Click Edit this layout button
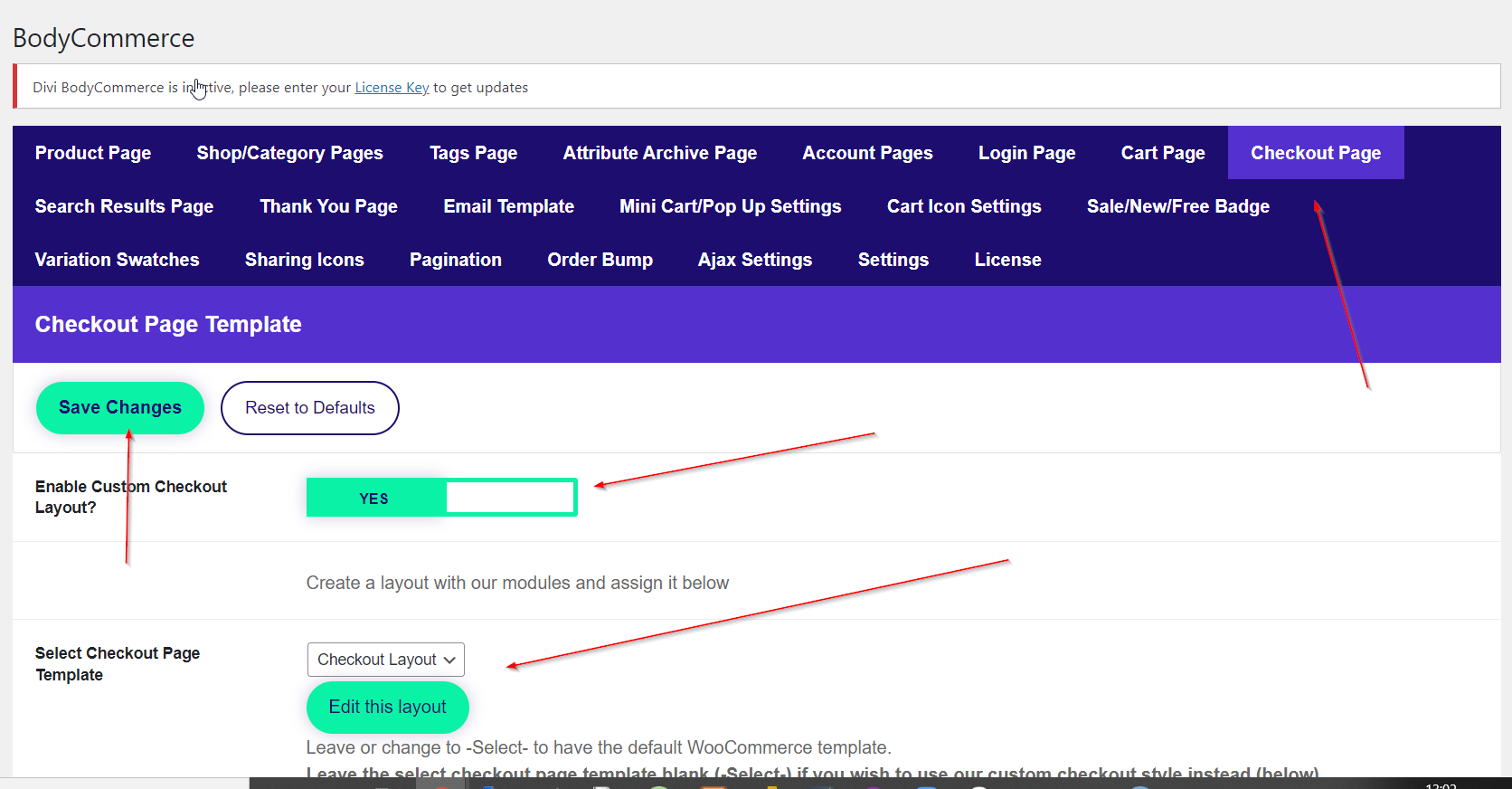Viewport: 1512px width, 789px height. pos(387,707)
